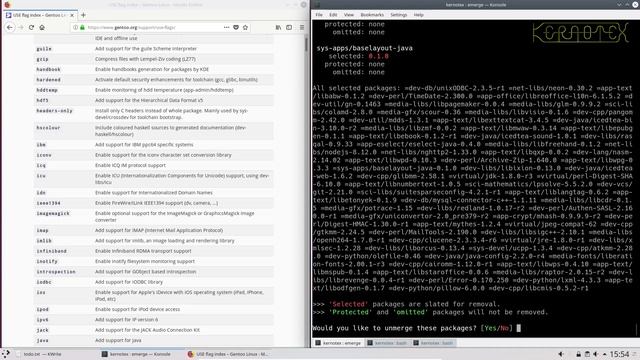Screen dimensions: 640x360
Task: Switch to second Konsole tab kernotex bash
Action: click(387, 343)
